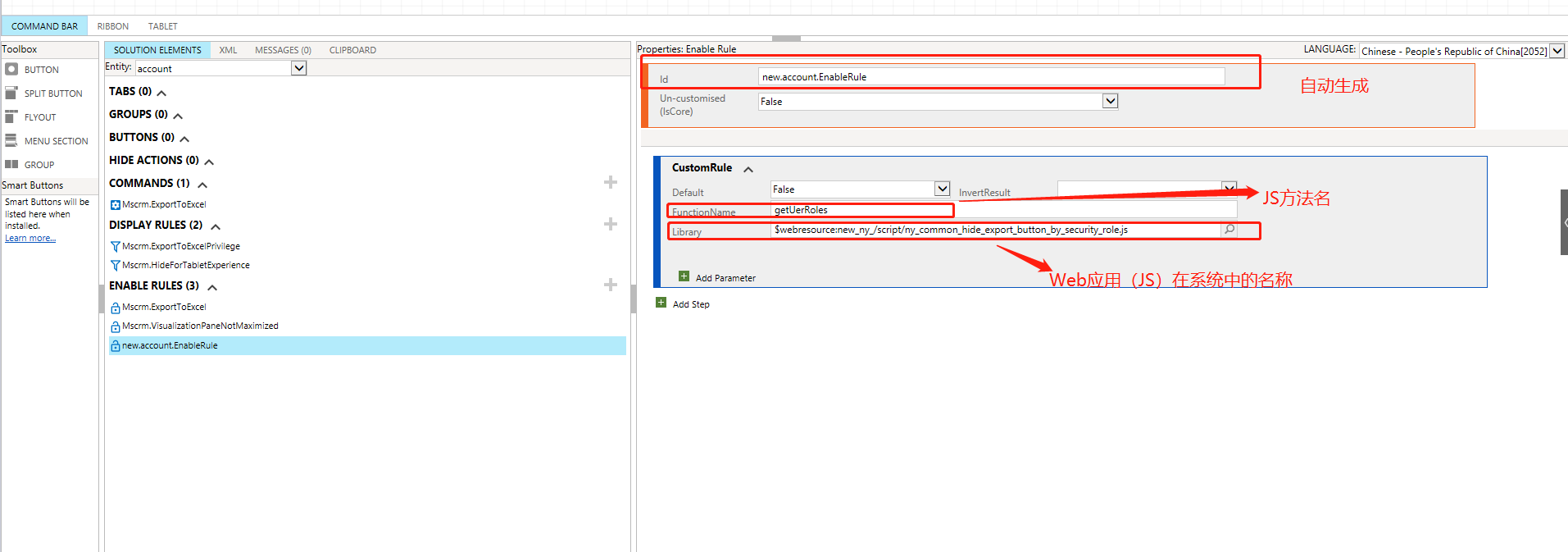Select Mscrm.ExportToExcel under Enable Rules

coord(164,307)
